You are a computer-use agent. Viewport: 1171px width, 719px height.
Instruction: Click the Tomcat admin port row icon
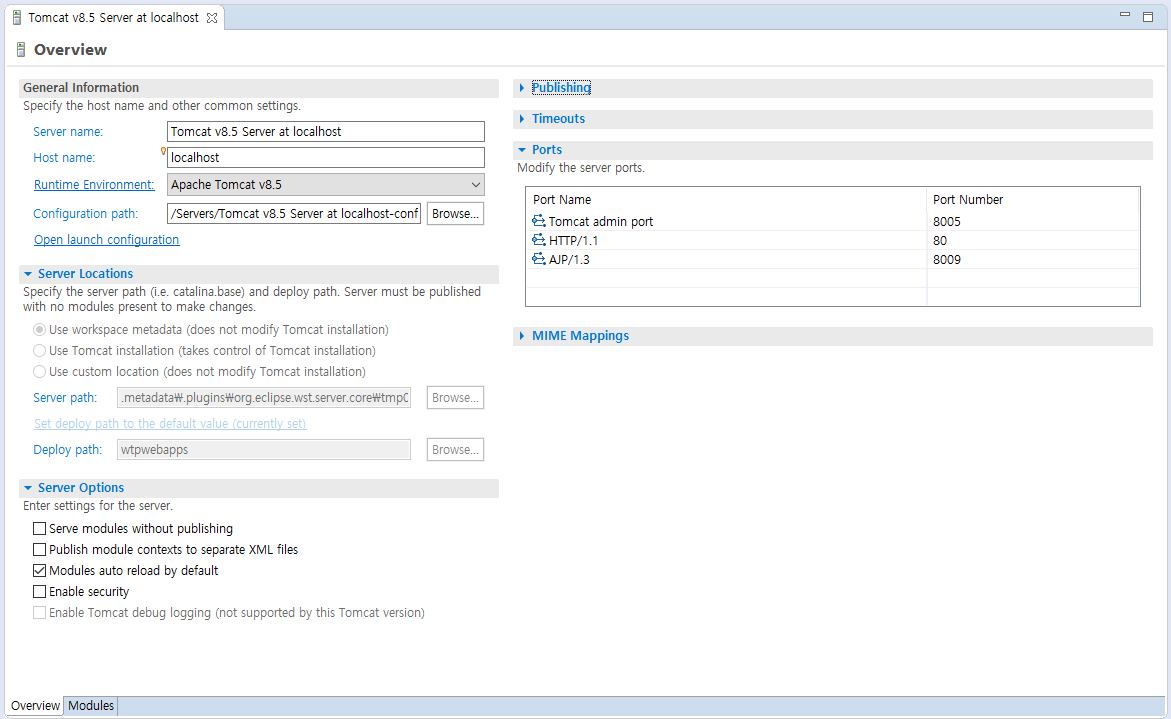[x=538, y=221]
